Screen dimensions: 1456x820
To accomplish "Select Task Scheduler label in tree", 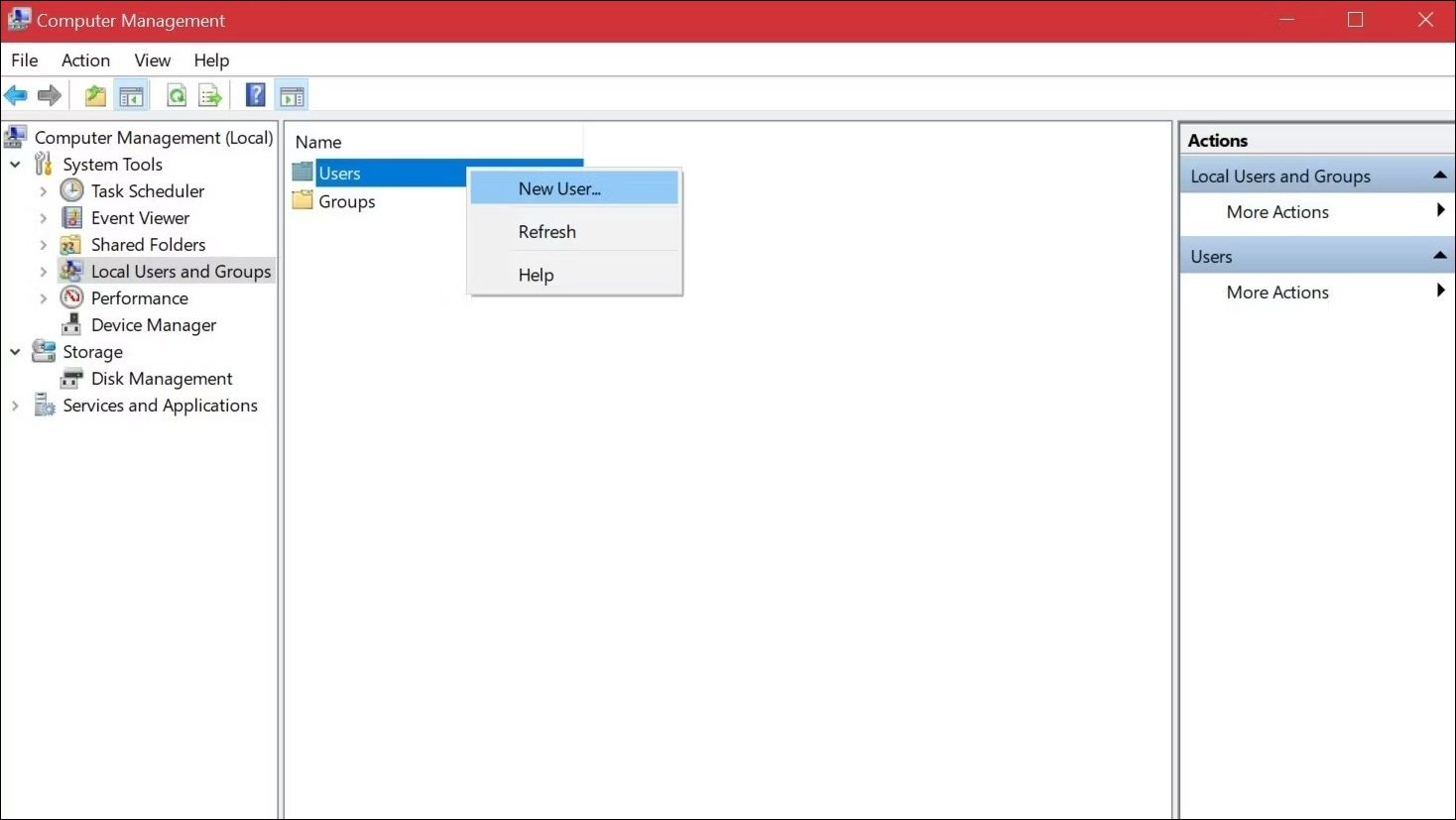I will click(148, 191).
